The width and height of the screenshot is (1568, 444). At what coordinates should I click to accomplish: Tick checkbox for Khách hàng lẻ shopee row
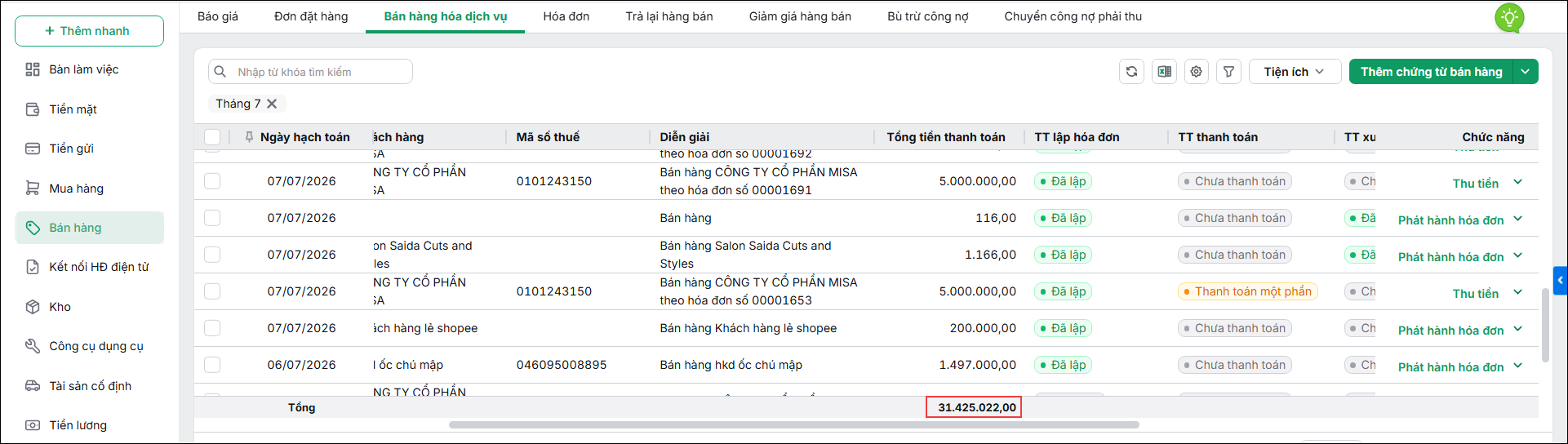pos(212,328)
